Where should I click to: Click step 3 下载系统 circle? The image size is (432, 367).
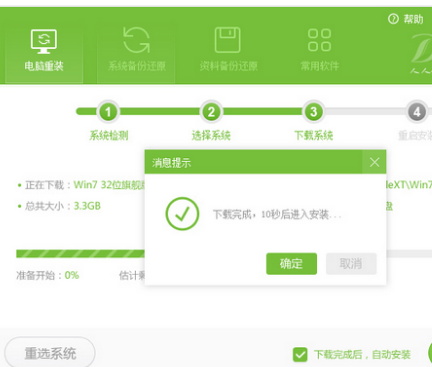pos(313,112)
